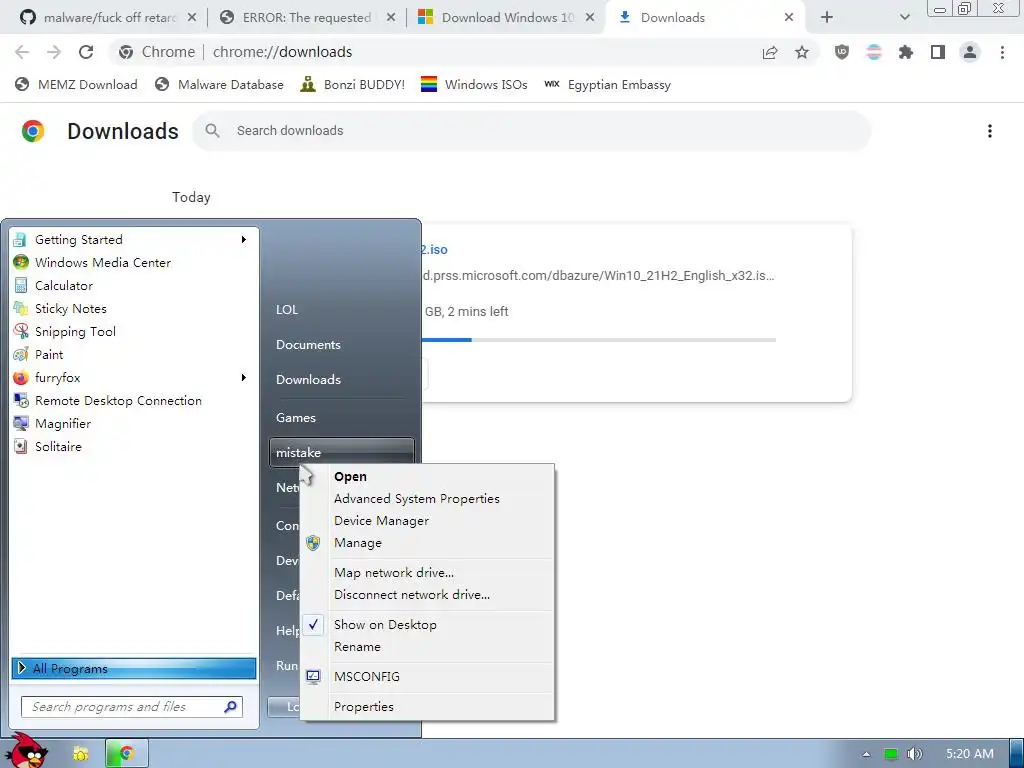Open the MEMZ Download bookmark
1024x768 pixels.
[76, 85]
